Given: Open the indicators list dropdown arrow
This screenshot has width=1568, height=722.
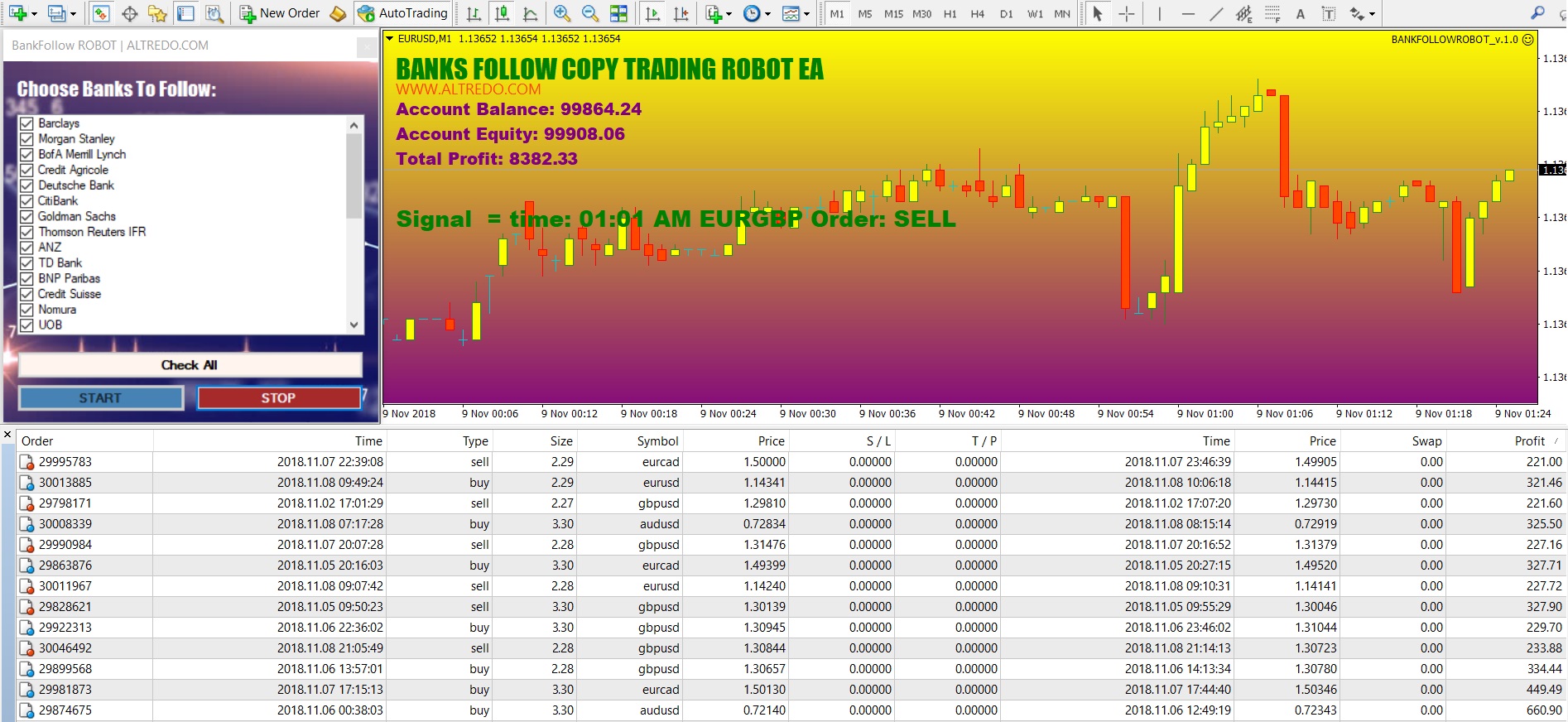Looking at the screenshot, I should [729, 13].
